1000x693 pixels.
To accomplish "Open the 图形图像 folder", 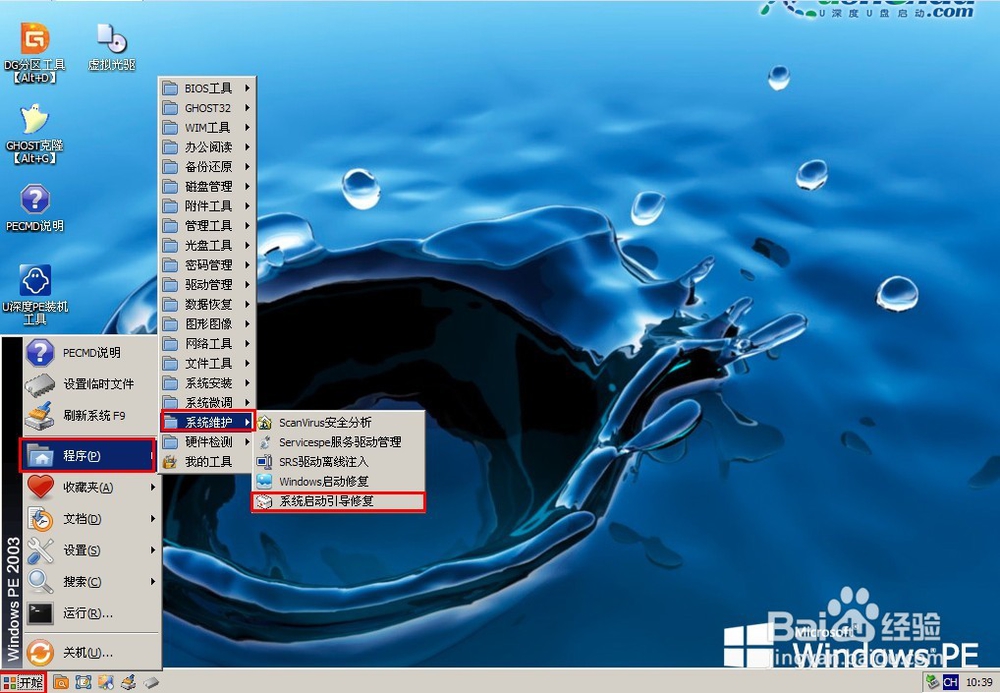I will point(207,324).
